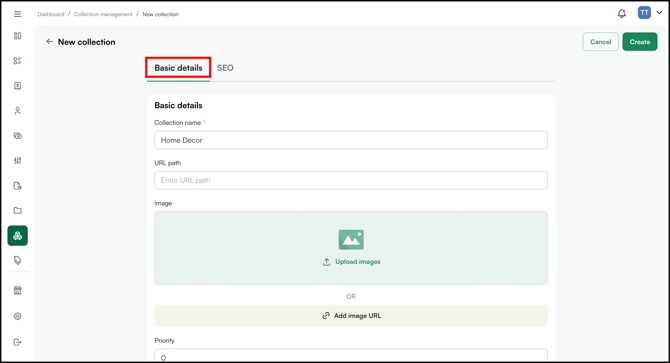
Task: Open the settings gear sidebar icon
Action: 18,316
